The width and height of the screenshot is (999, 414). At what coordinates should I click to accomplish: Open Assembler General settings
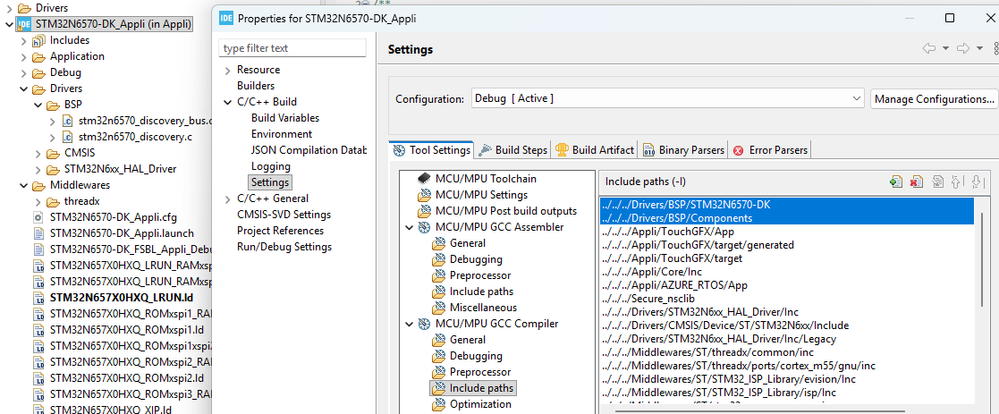[x=459, y=243]
